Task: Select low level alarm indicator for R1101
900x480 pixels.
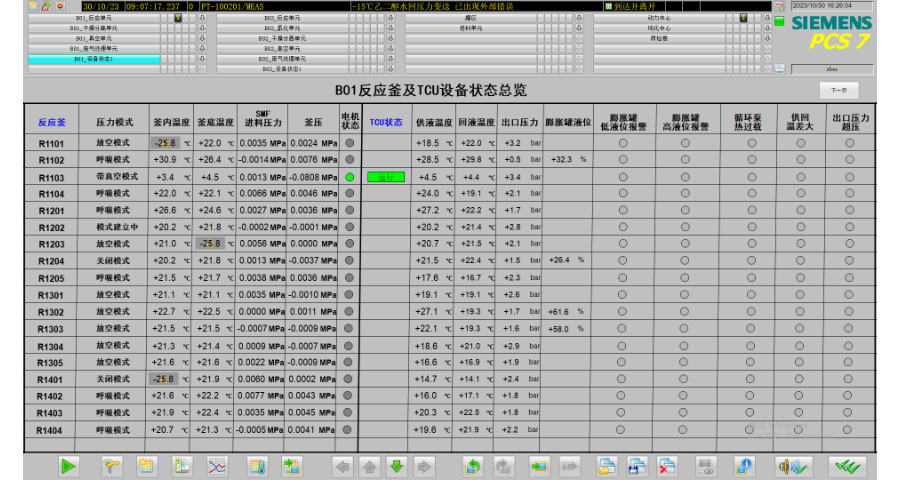Action: 622,143
